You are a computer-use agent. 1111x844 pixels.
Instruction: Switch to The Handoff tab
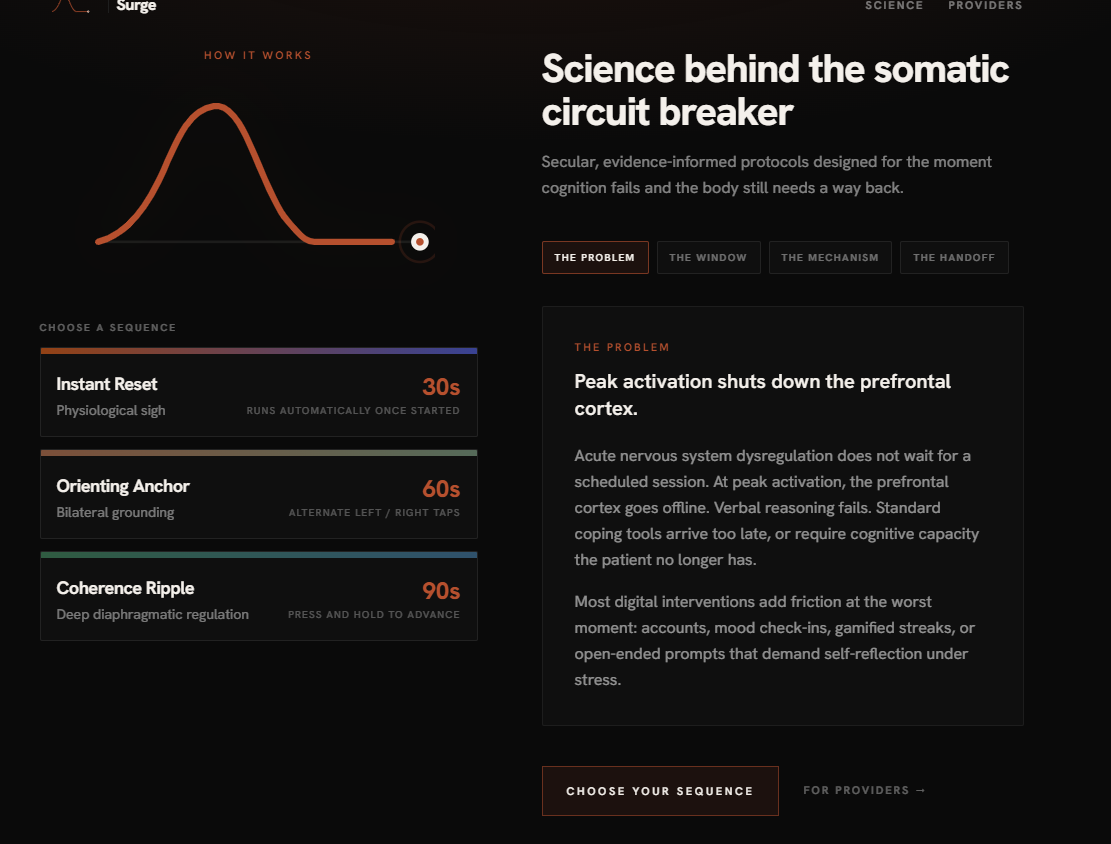tap(954, 257)
